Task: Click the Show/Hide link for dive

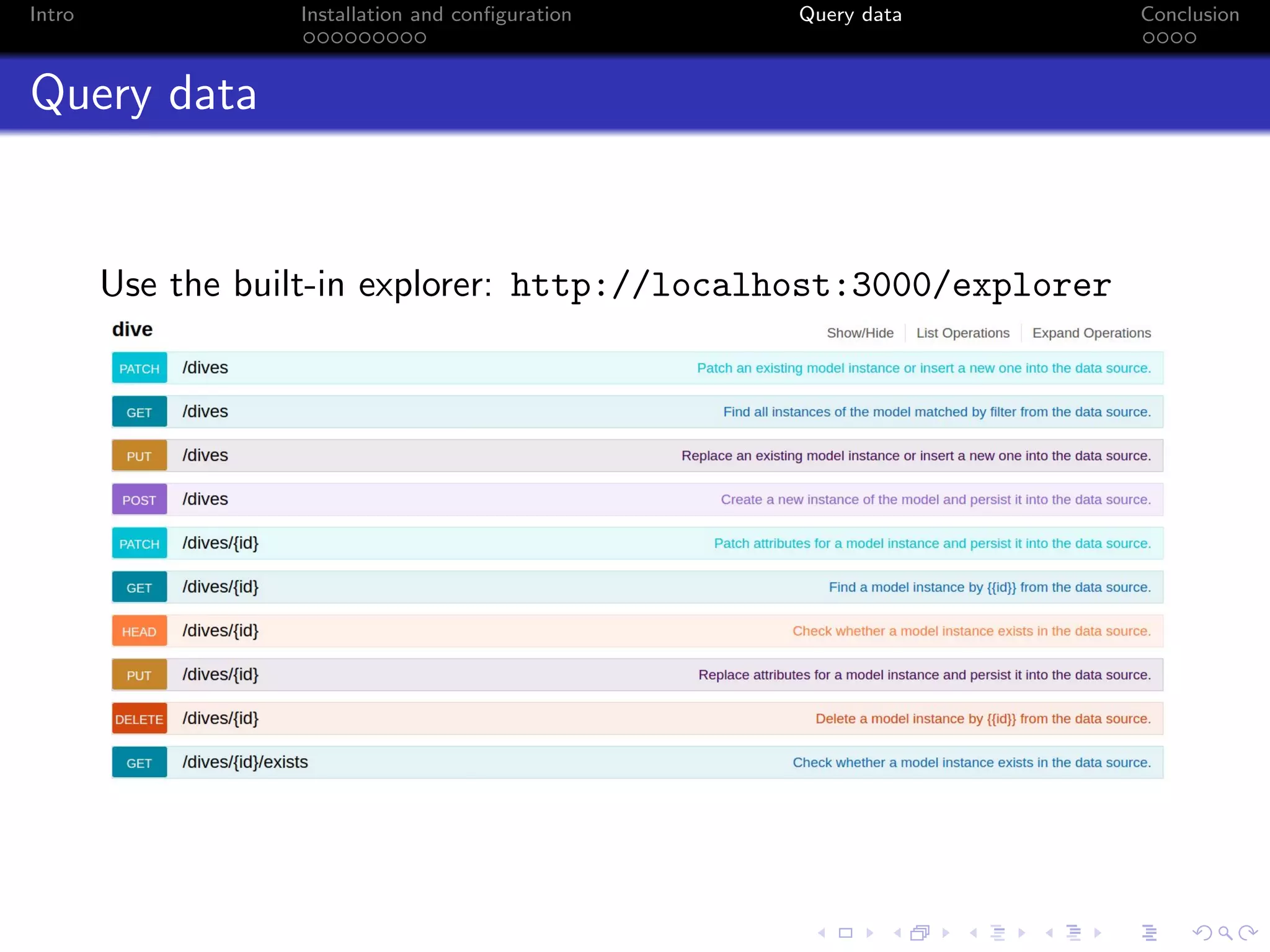Action: (860, 333)
